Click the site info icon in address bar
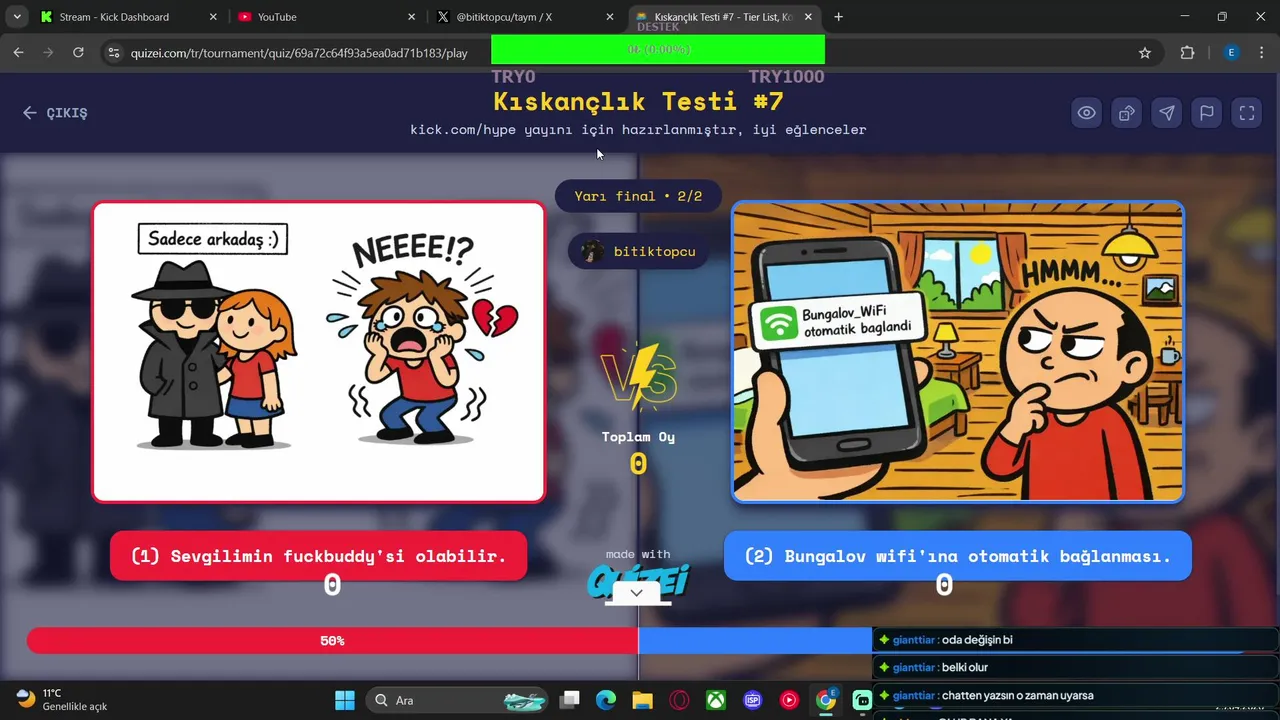This screenshot has height=720, width=1280. (x=114, y=53)
